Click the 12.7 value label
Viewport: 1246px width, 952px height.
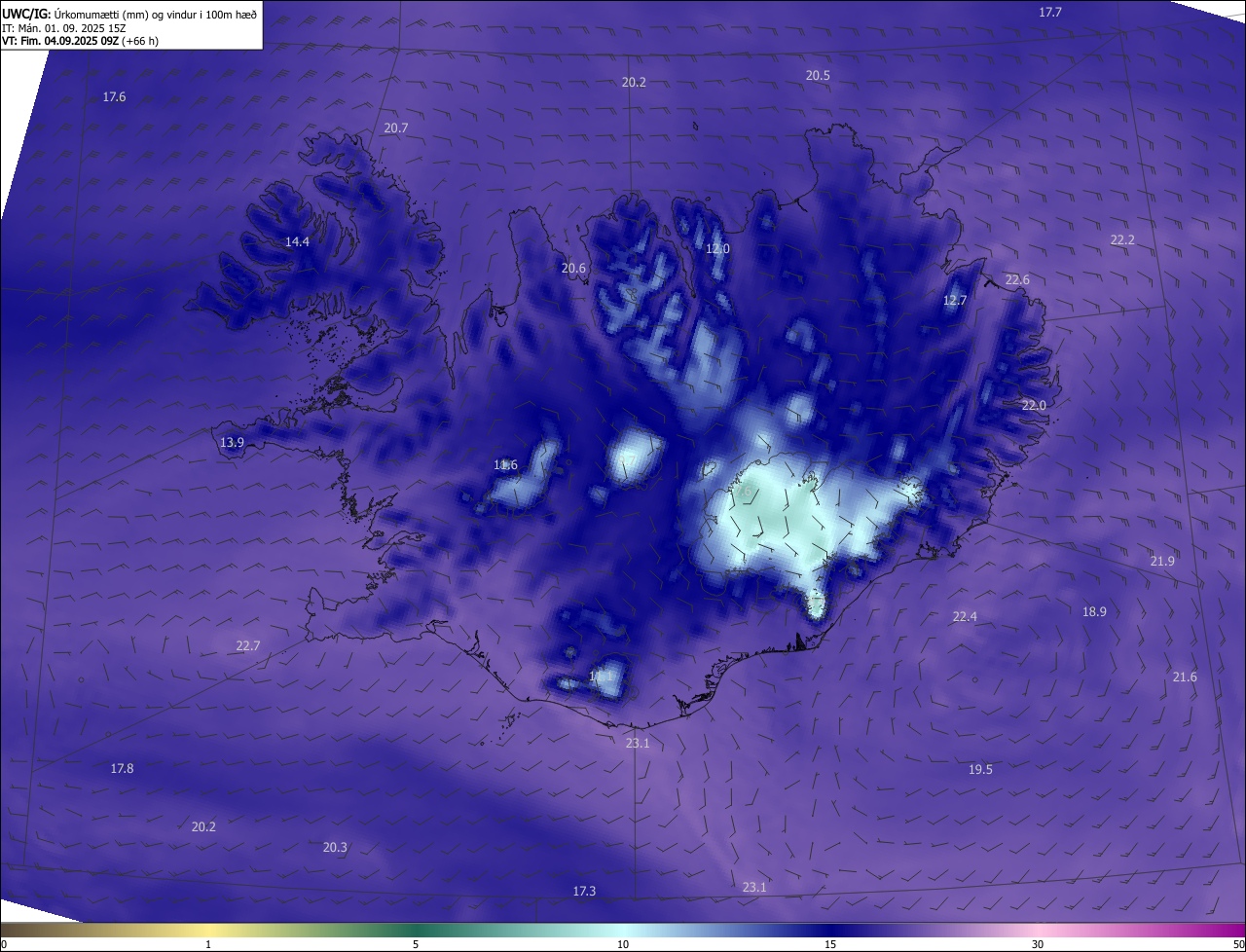click(955, 301)
